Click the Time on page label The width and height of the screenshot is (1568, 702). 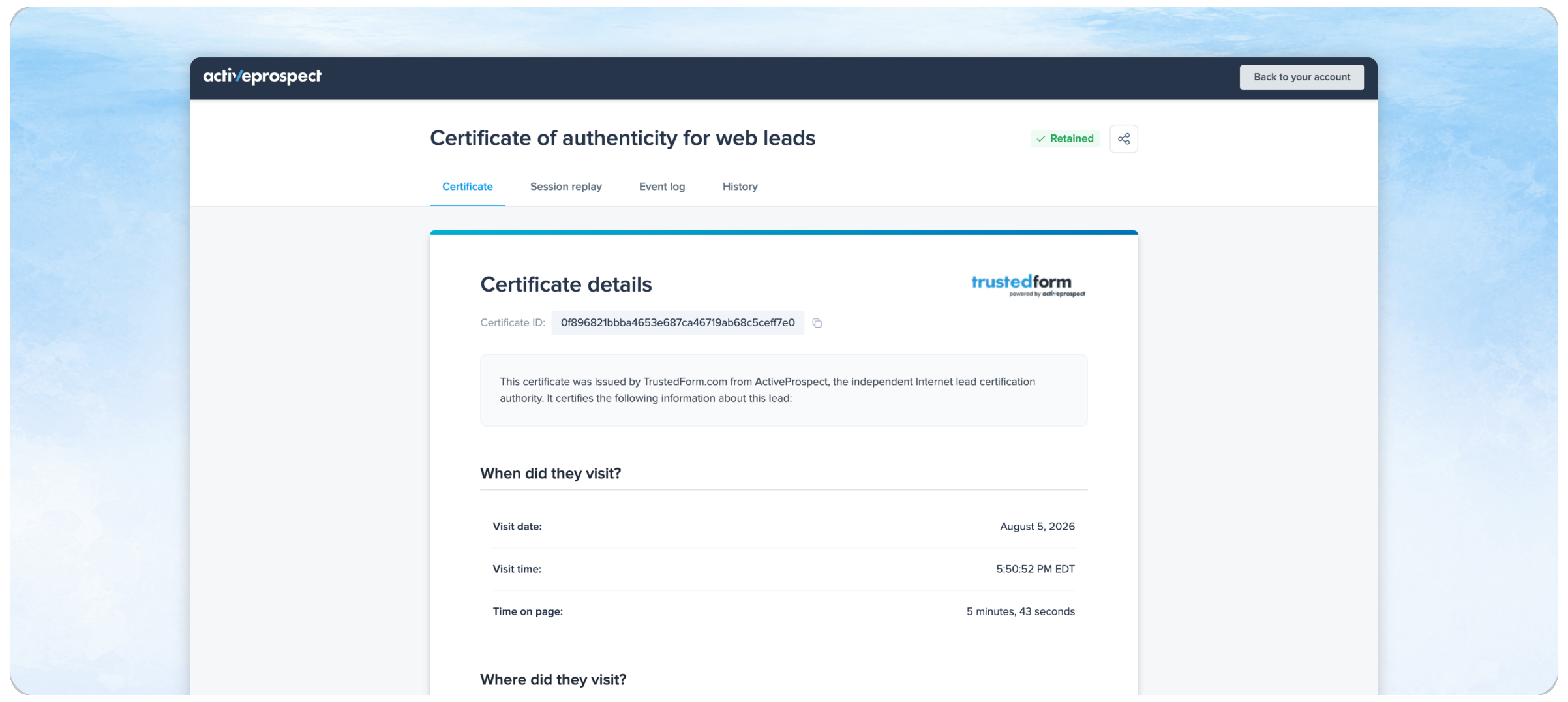[528, 611]
